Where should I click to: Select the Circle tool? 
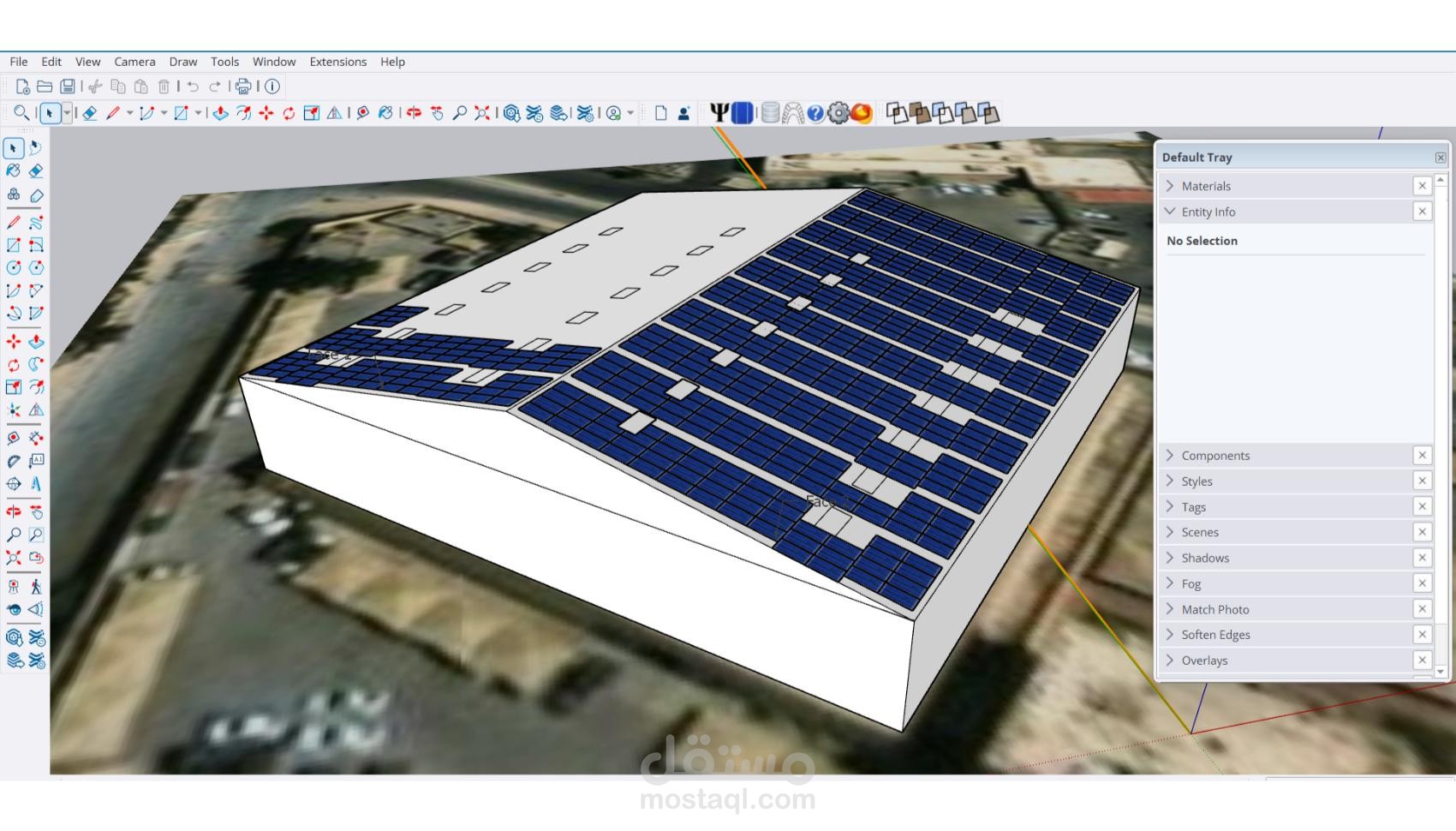pyautogui.click(x=14, y=268)
